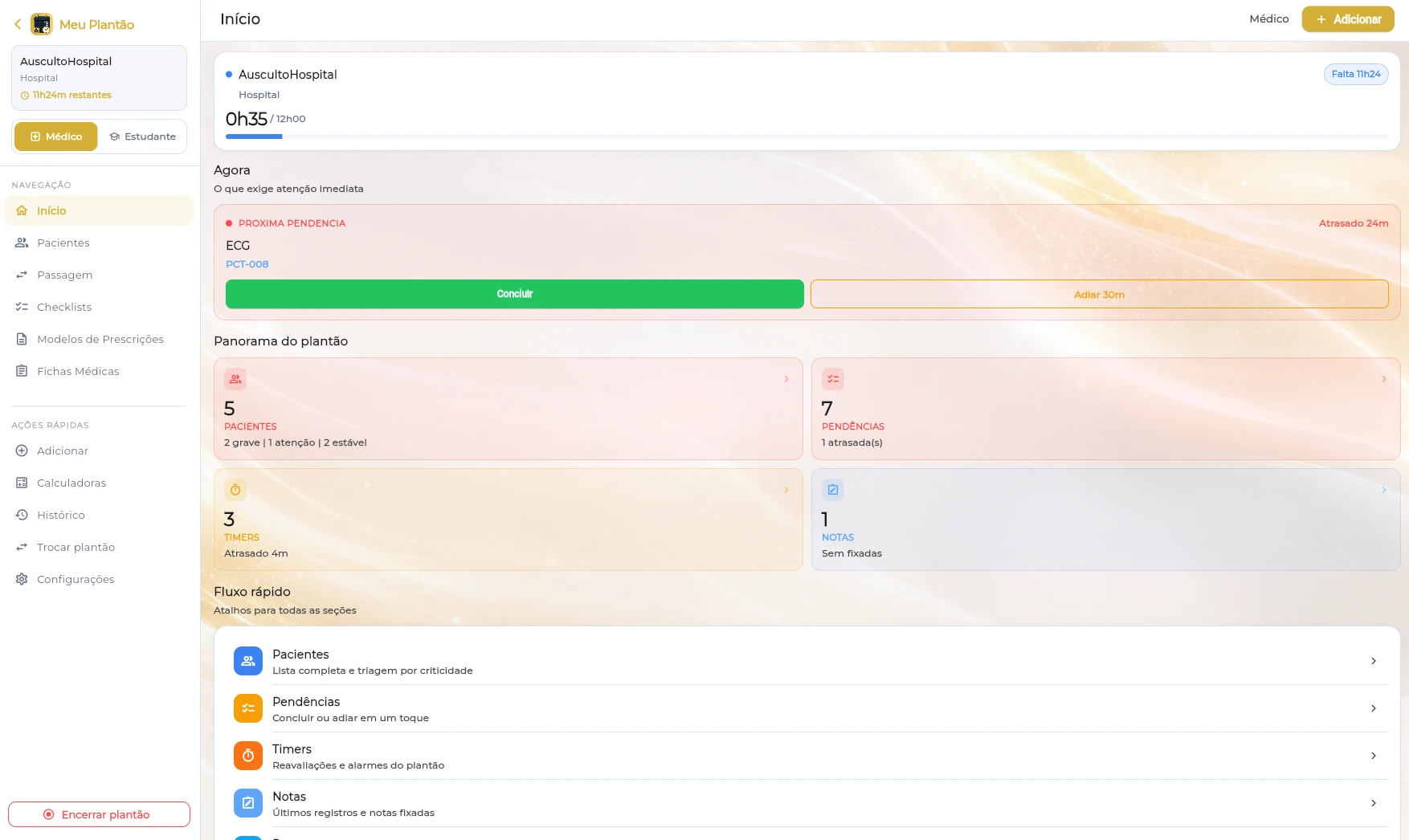Click the clock icon beside 11h24m restantes
The height and width of the screenshot is (840, 1409).
(25, 96)
